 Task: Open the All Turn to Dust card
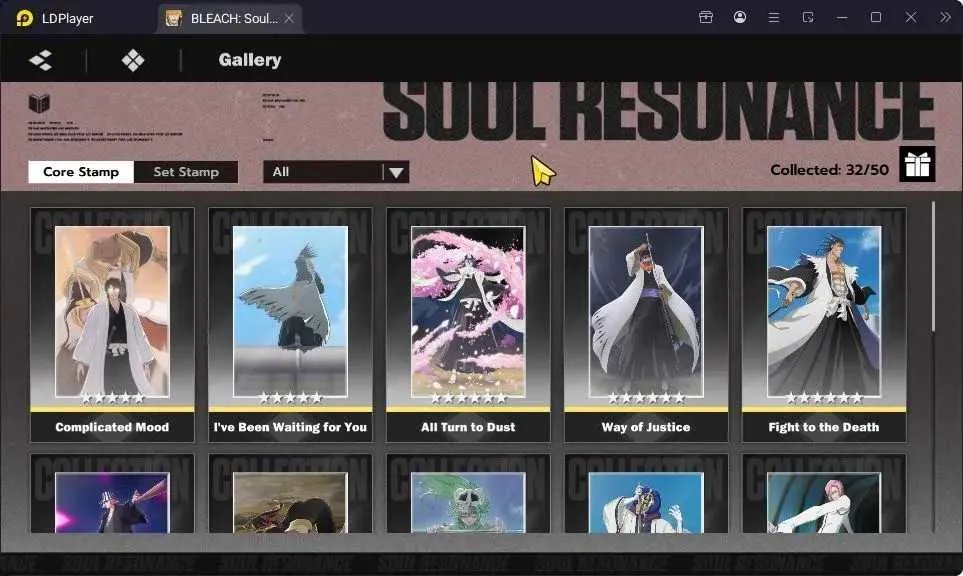(x=468, y=325)
